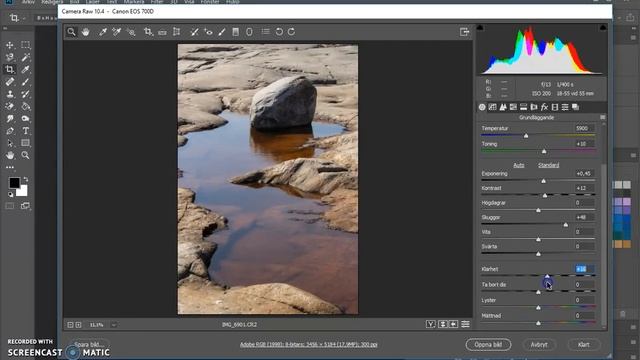Click the Kontrast value field
This screenshot has width=640, height=360.
pyautogui.click(x=584, y=188)
